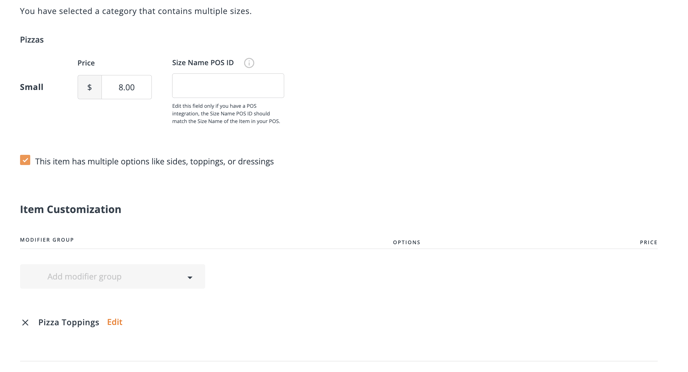Click into the Size Name POS ID field
The image size is (688, 372).
[x=228, y=86]
